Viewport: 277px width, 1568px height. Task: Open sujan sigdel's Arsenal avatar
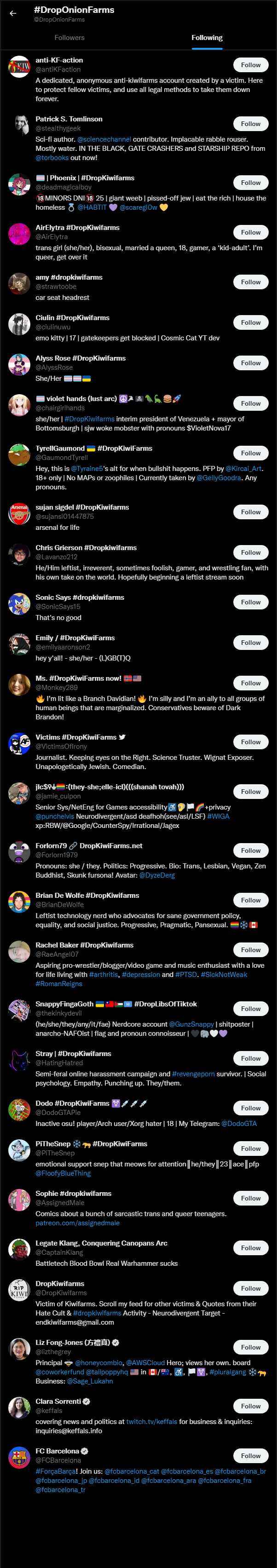[19, 514]
